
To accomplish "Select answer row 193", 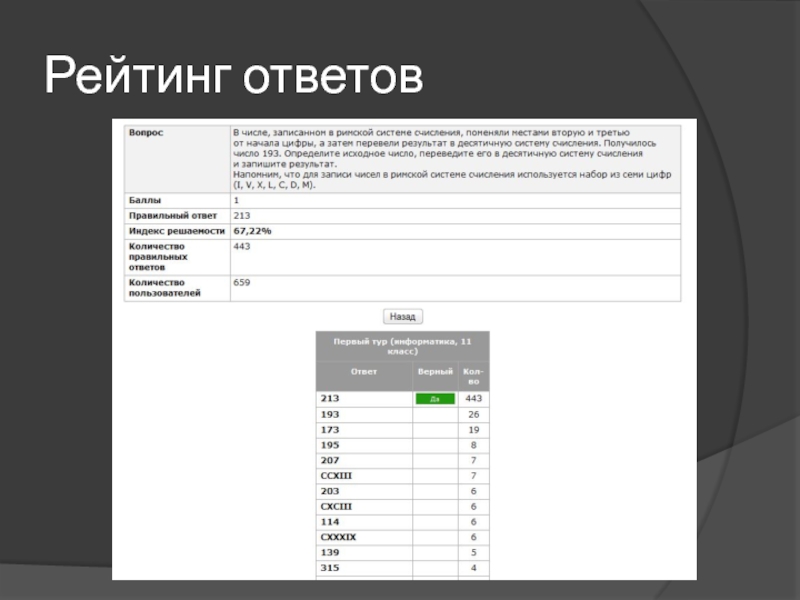I will point(330,414).
